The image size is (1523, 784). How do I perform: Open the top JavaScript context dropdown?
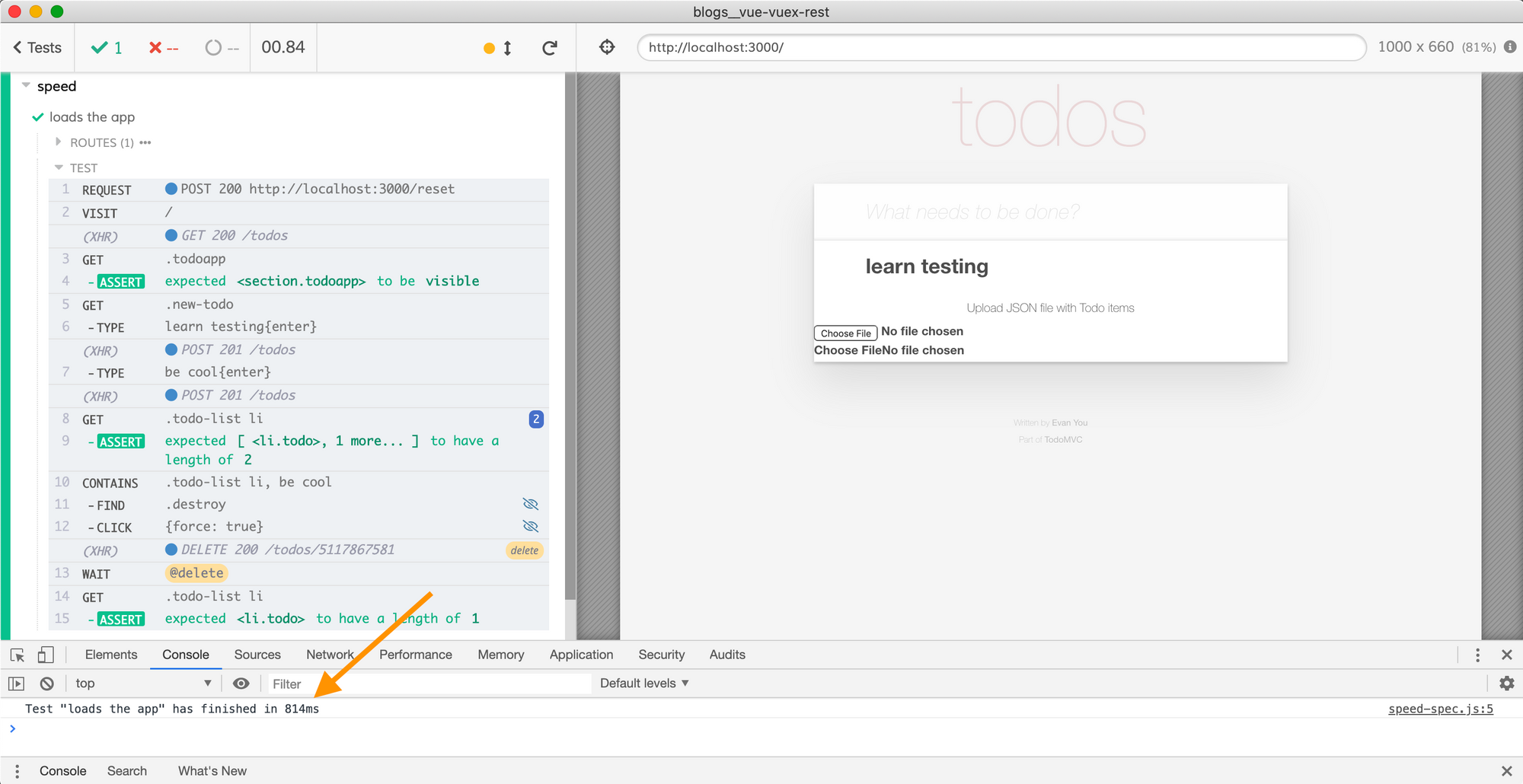(143, 684)
